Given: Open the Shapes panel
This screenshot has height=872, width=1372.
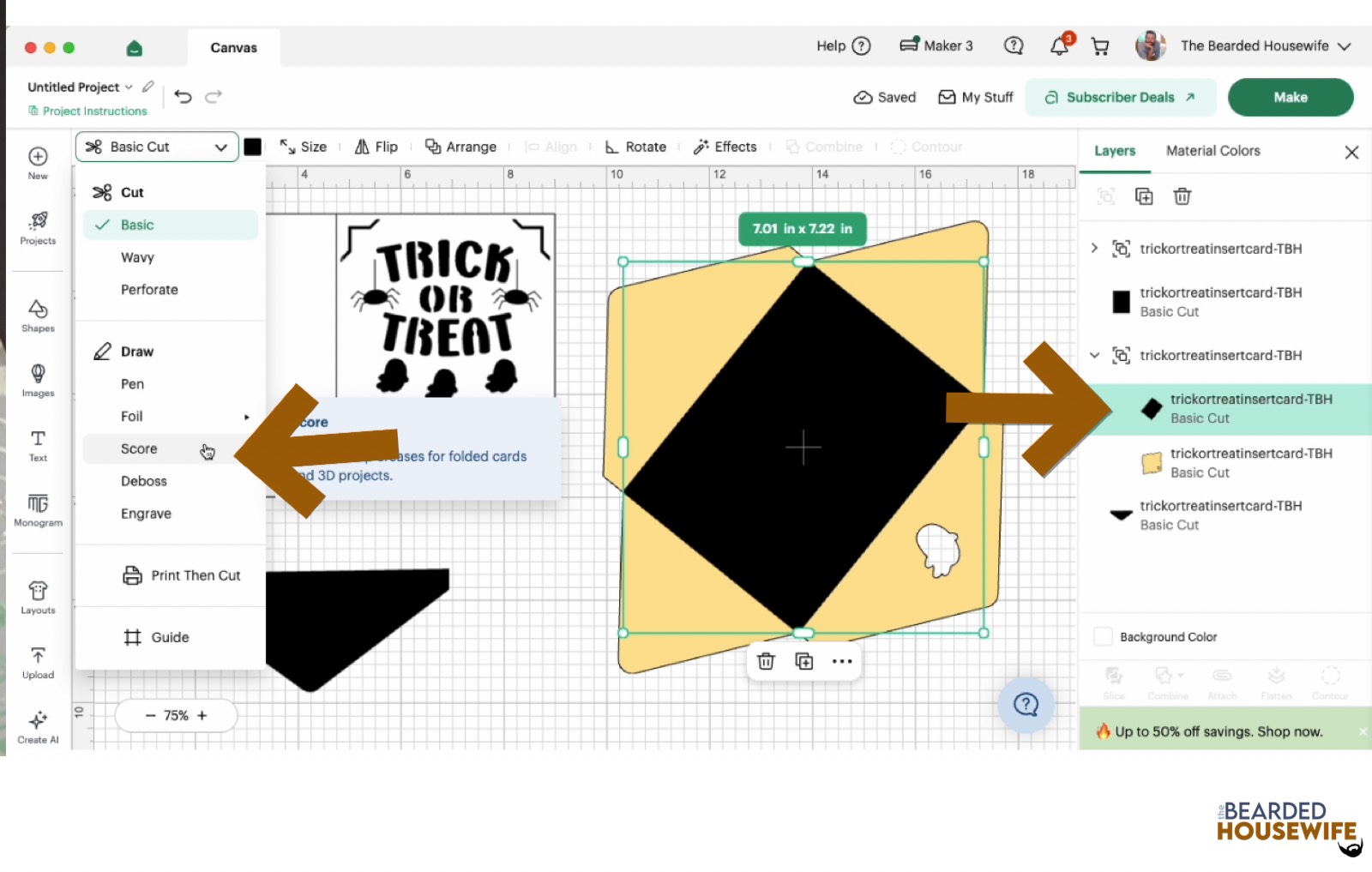Looking at the screenshot, I should click(x=38, y=316).
